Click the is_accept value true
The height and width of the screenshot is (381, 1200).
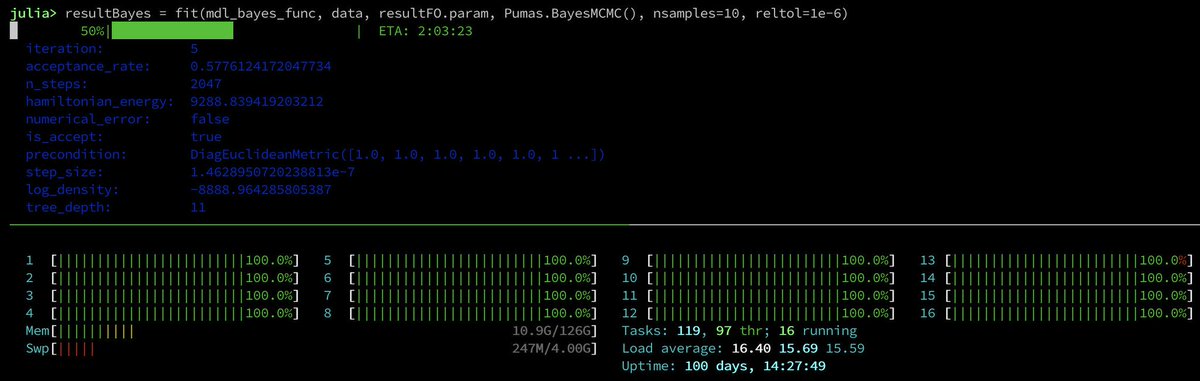[x=206, y=137]
